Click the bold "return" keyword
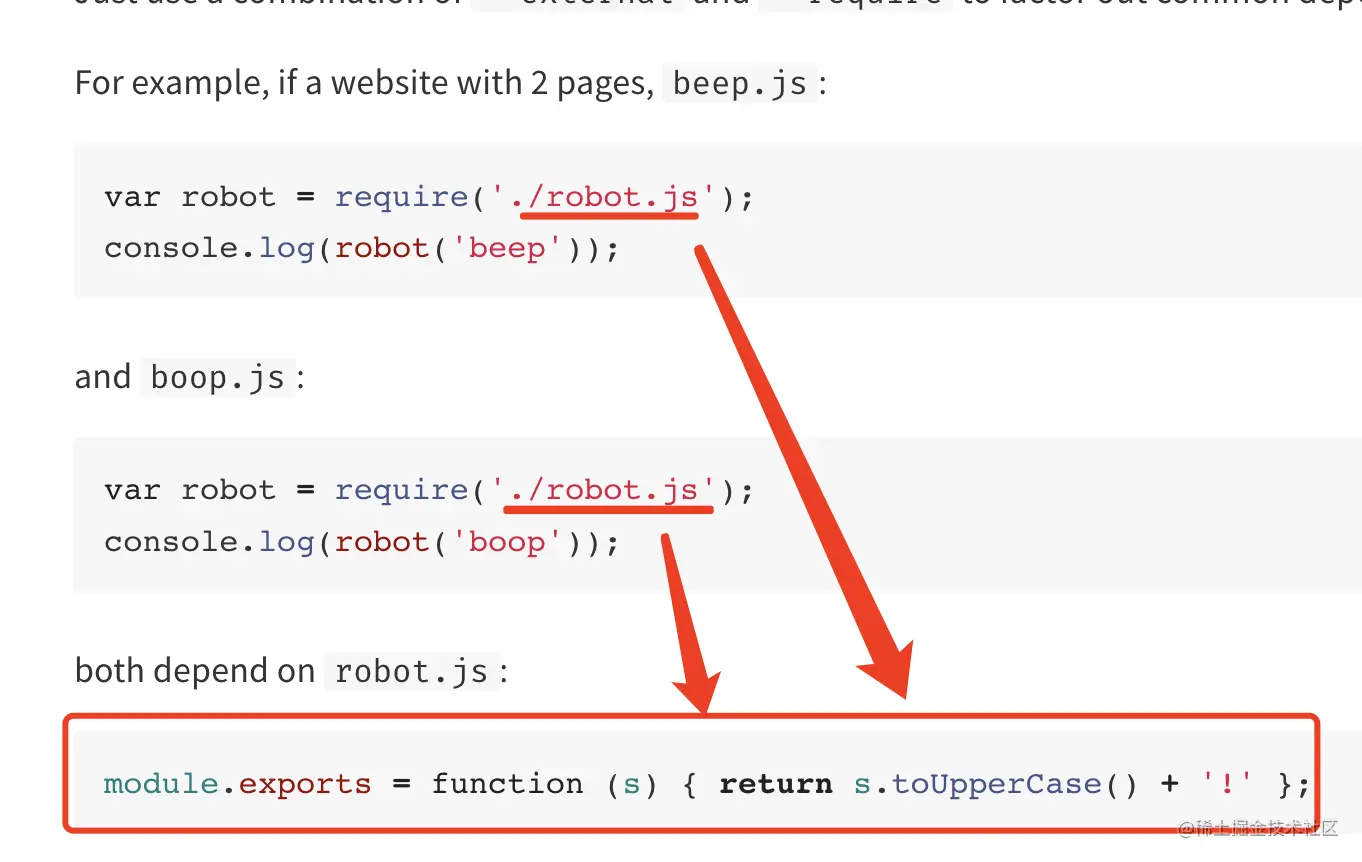1362x862 pixels. coord(776,784)
